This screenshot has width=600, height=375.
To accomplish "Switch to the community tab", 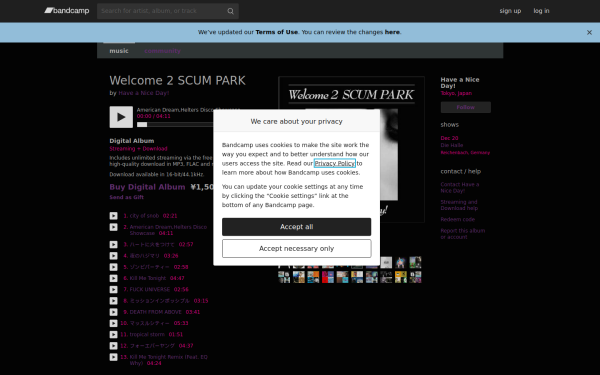I will coord(162,51).
